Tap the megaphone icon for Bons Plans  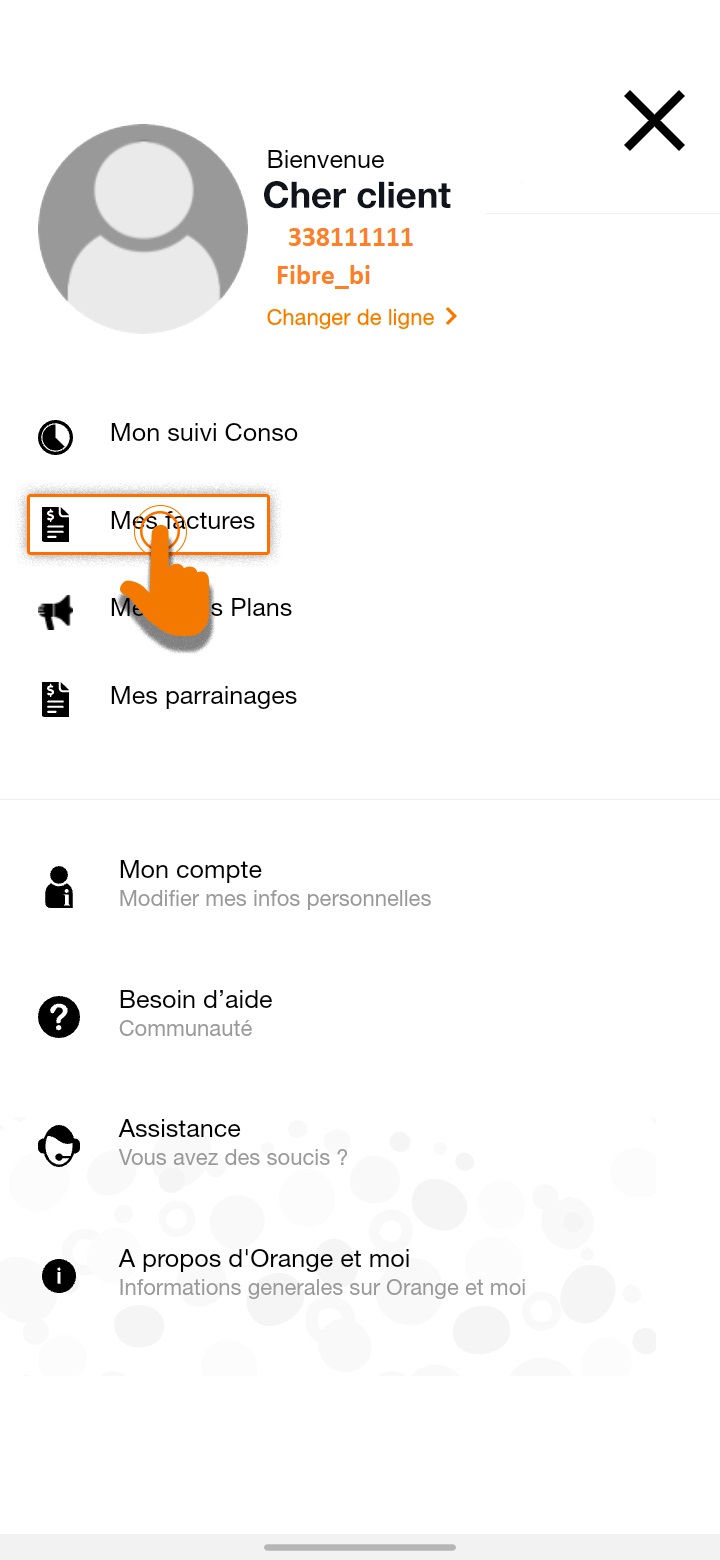coord(56,612)
